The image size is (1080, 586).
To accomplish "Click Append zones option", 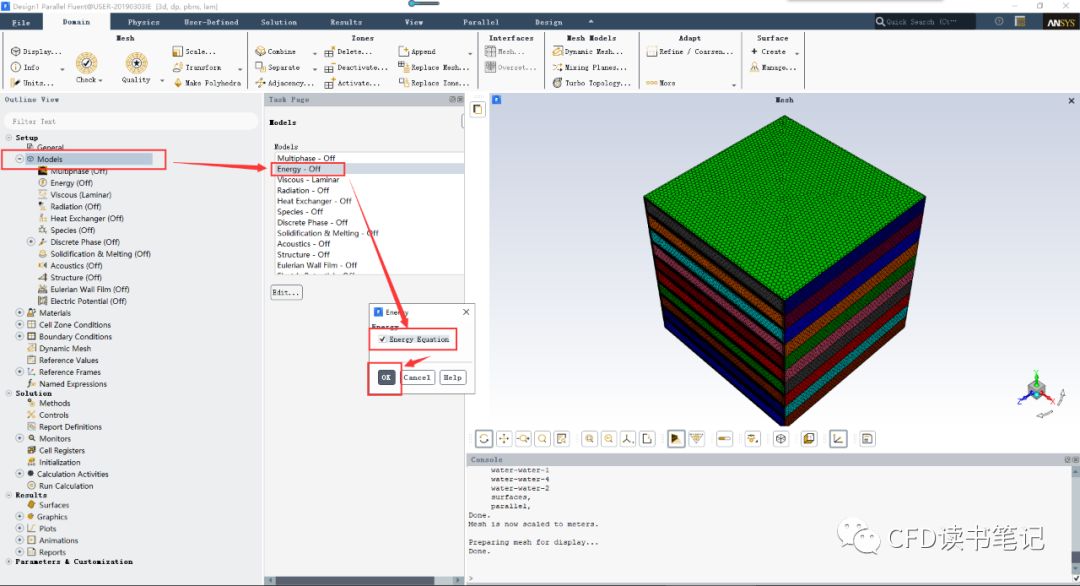I will pos(417,52).
